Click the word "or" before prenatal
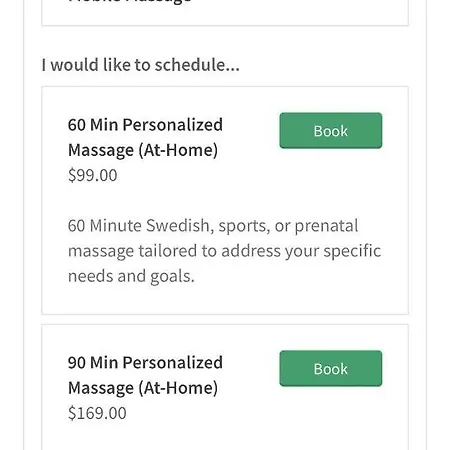450x450 pixels. 282,226
